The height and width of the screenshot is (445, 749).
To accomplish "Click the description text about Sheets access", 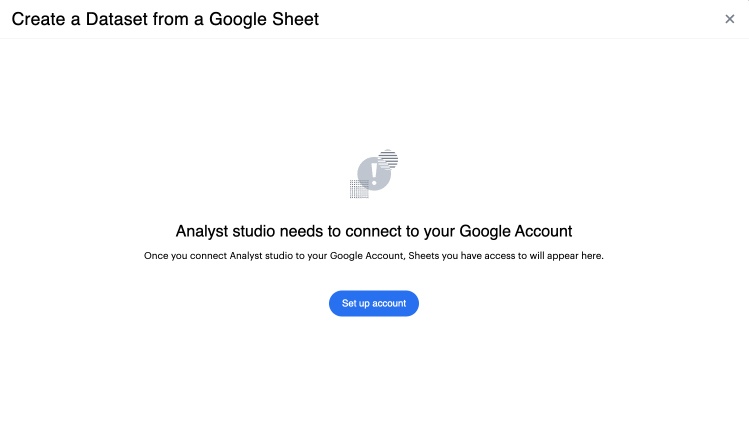I will pos(374,256).
